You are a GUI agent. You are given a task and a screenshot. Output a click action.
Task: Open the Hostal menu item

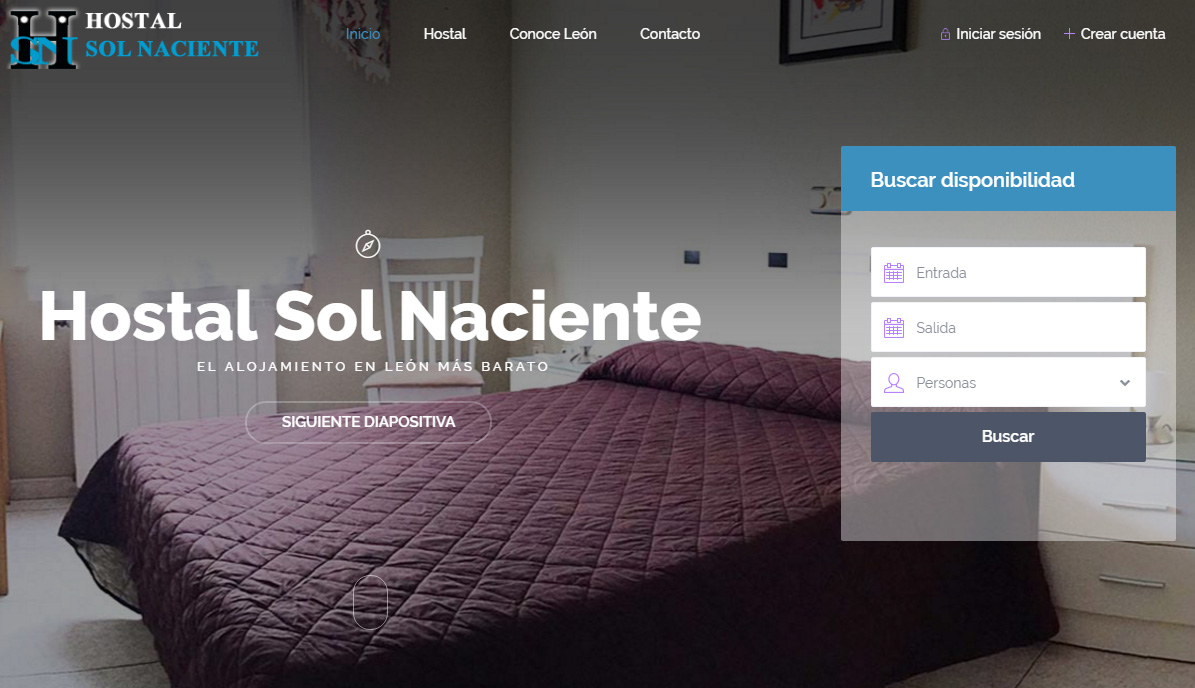444,34
